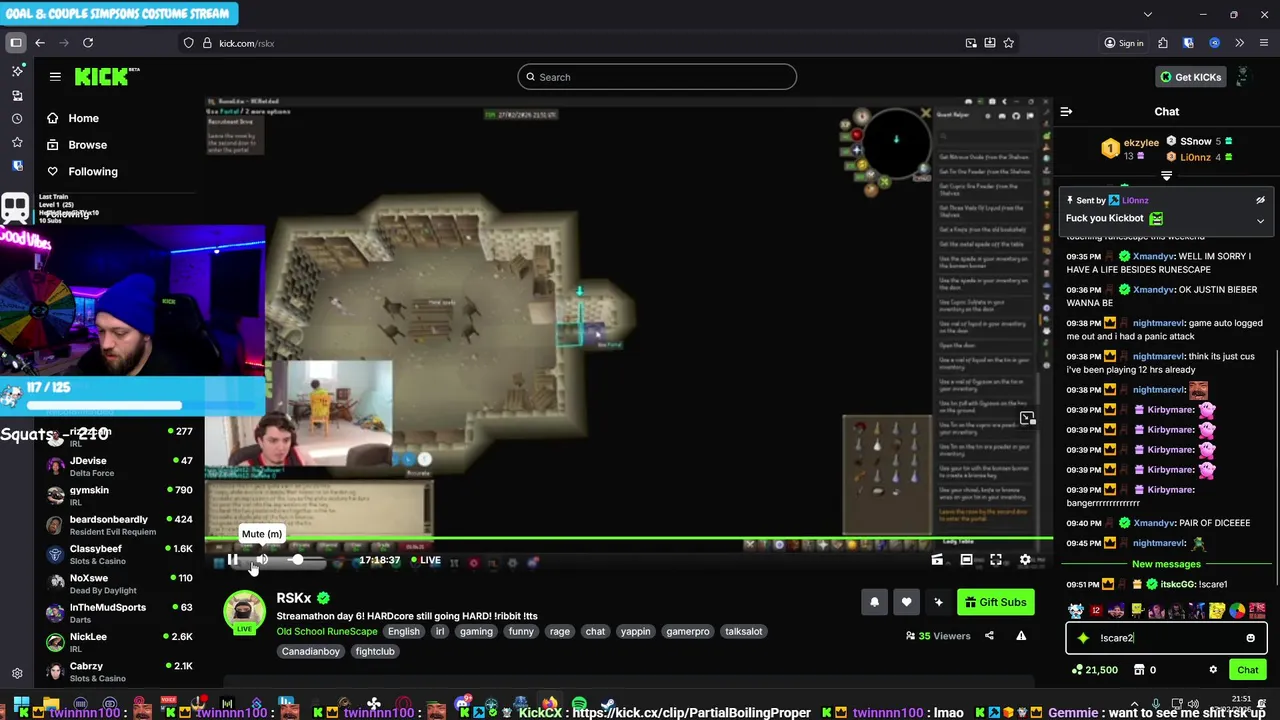Bookmark page with star icon

[1009, 43]
